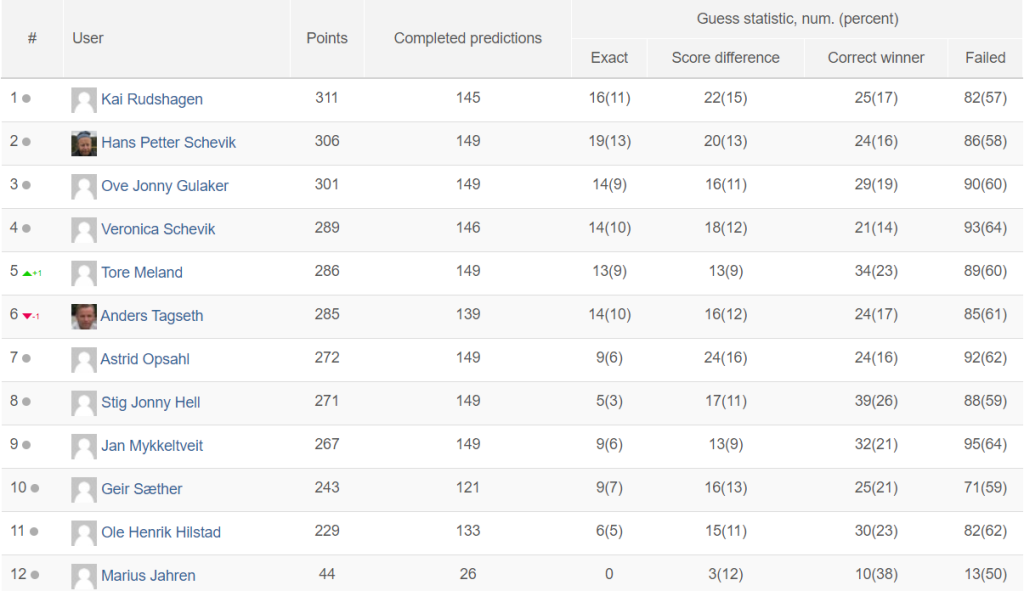Select the Score difference column header
Screen dimensions: 1024x591
(726, 57)
